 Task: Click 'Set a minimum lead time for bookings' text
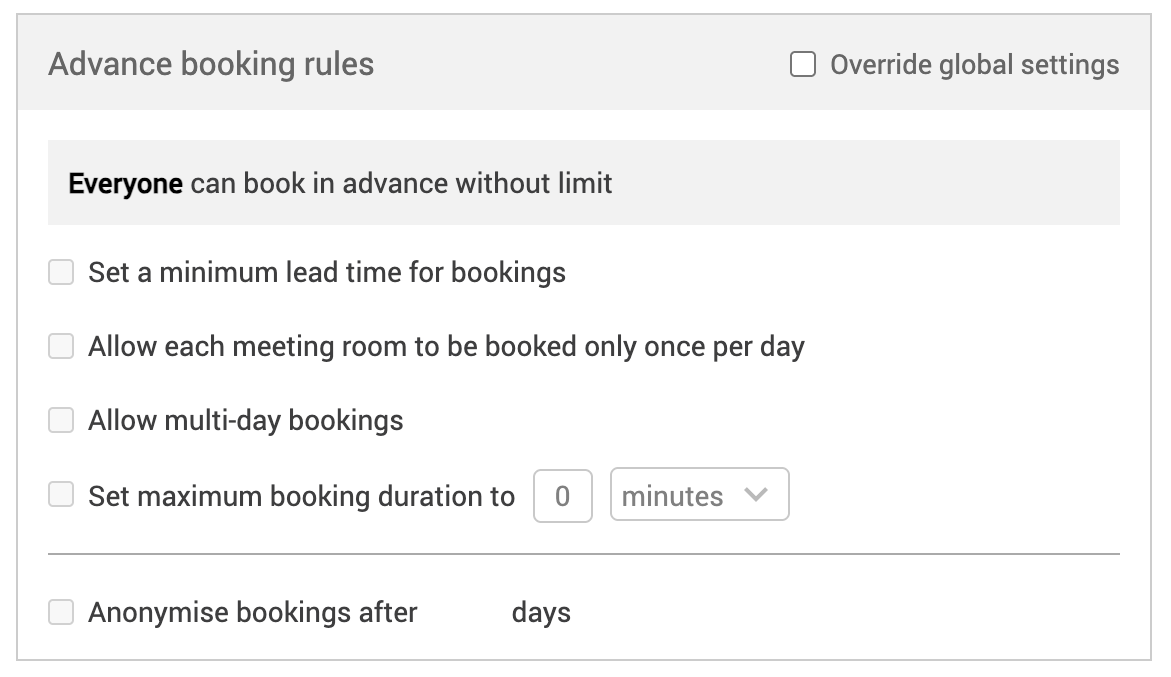coord(327,272)
